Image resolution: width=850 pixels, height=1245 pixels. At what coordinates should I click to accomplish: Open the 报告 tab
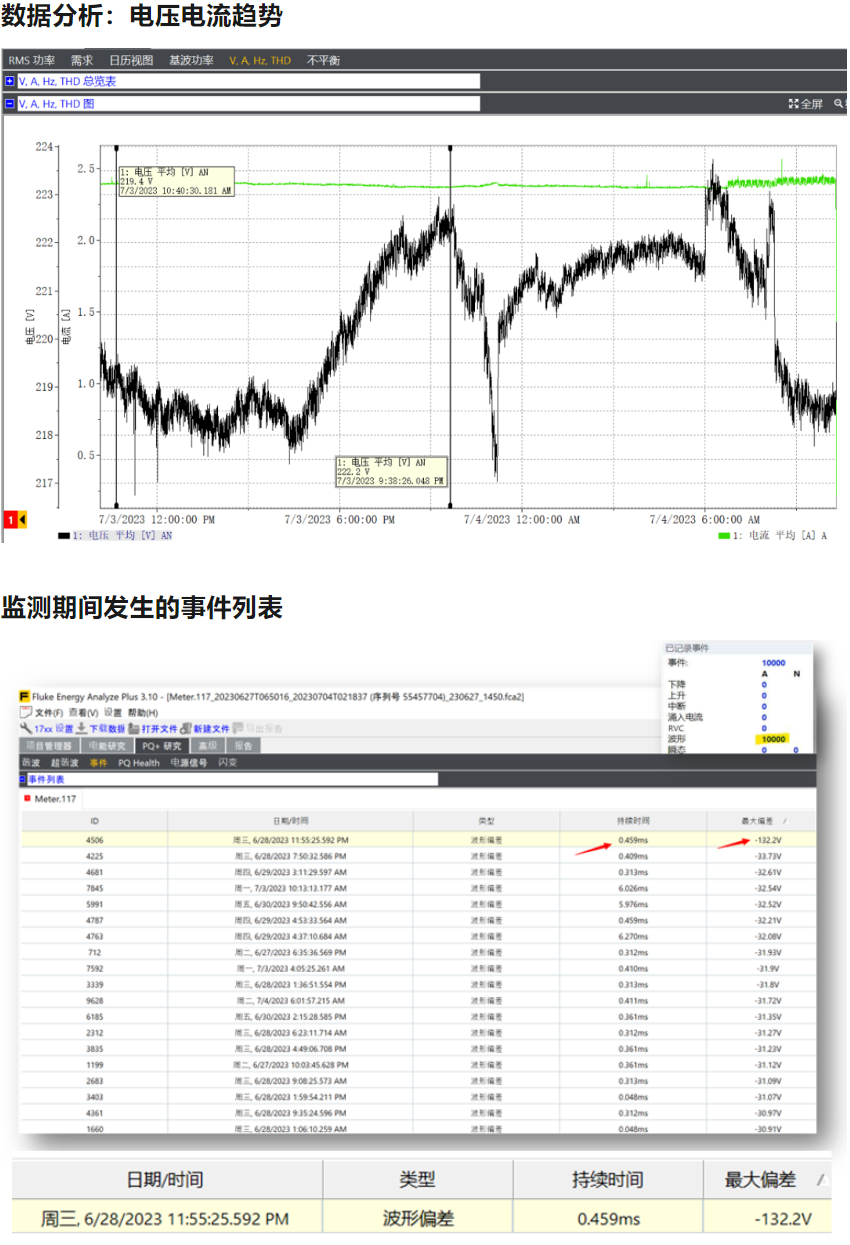coord(243,745)
